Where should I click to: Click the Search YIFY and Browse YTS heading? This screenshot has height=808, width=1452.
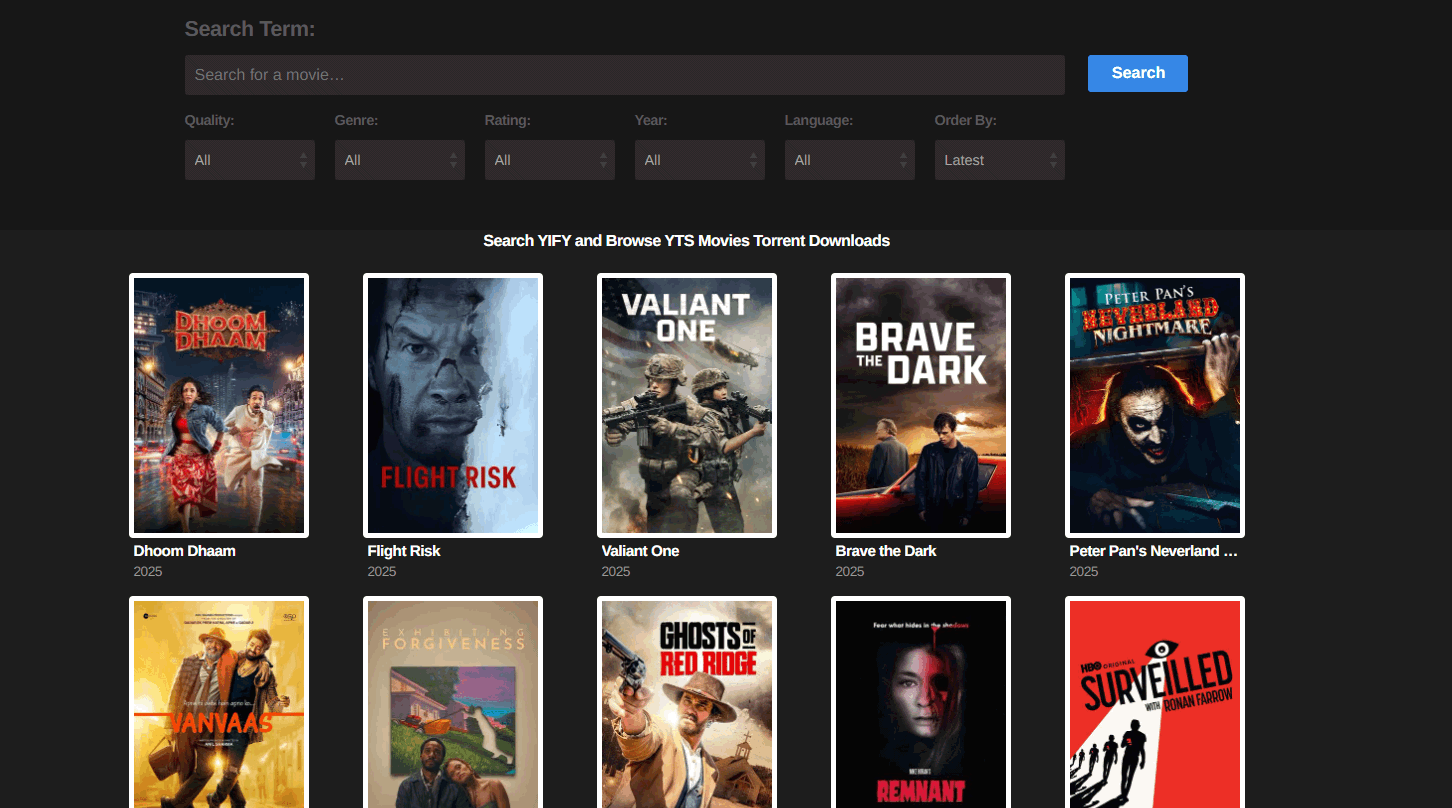pyautogui.click(x=687, y=241)
